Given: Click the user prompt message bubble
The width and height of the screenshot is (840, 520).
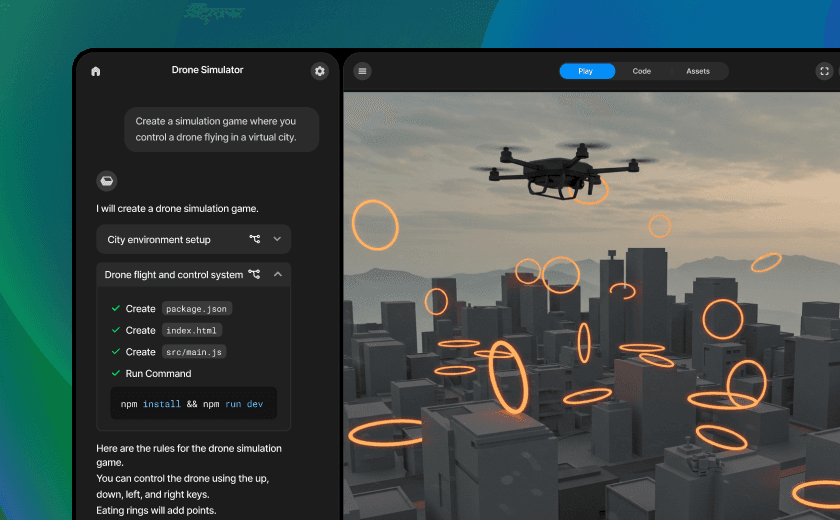Looking at the screenshot, I should pos(222,129).
